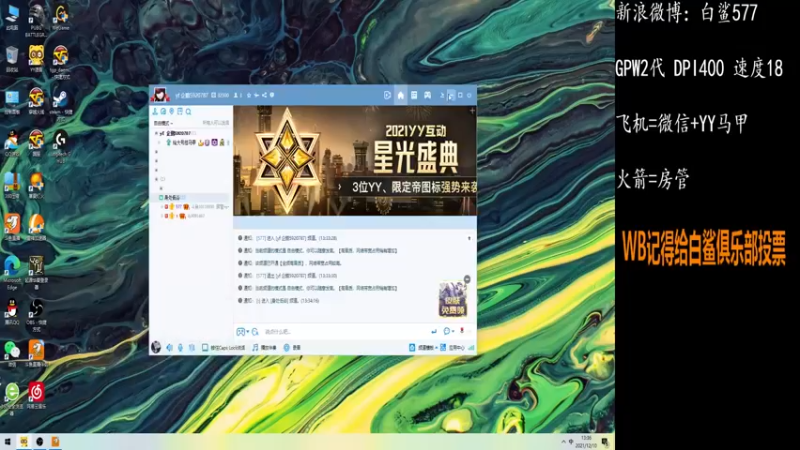Click the location pin icon above channel list

point(172,111)
